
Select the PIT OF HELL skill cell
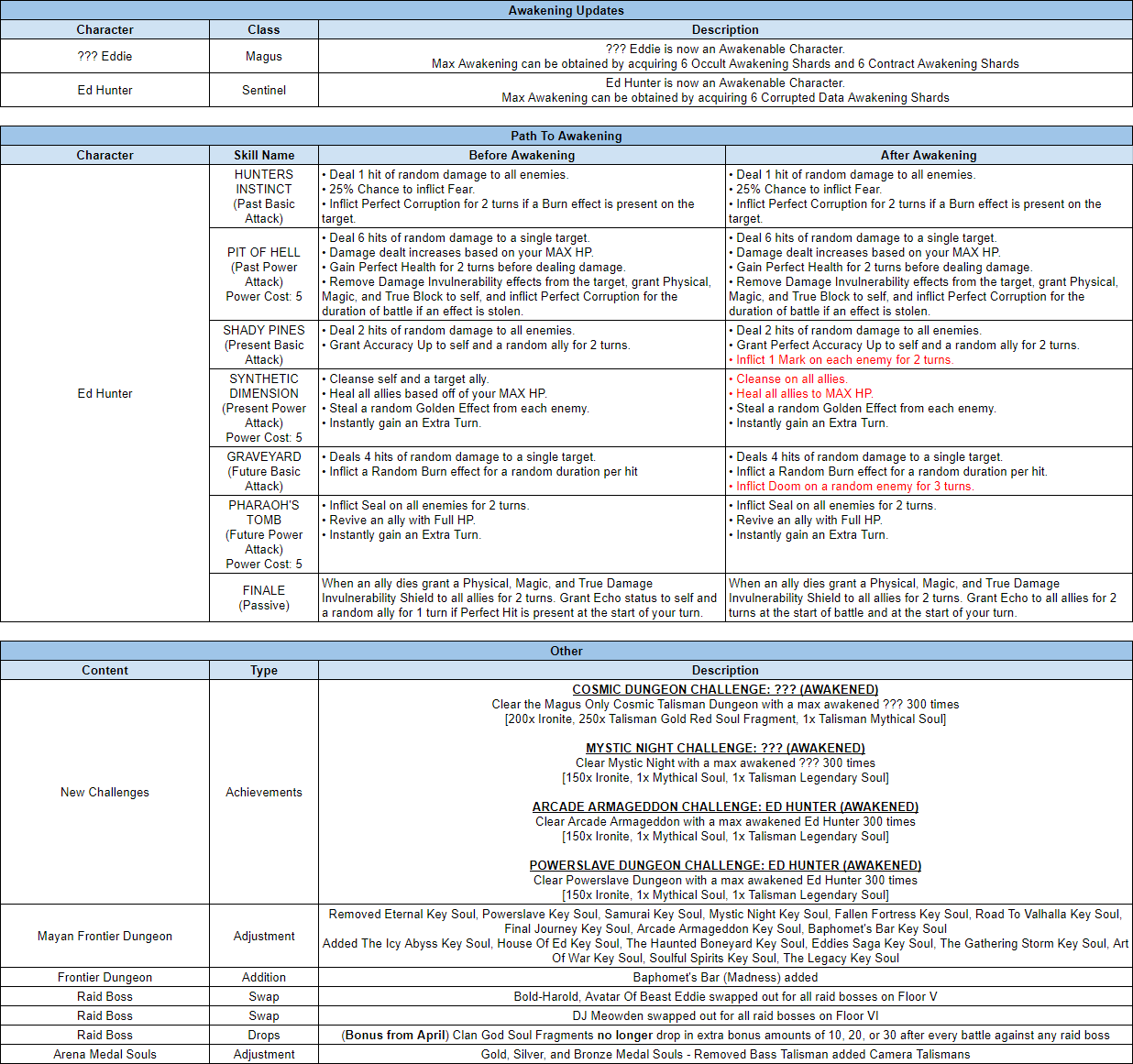click(x=263, y=274)
